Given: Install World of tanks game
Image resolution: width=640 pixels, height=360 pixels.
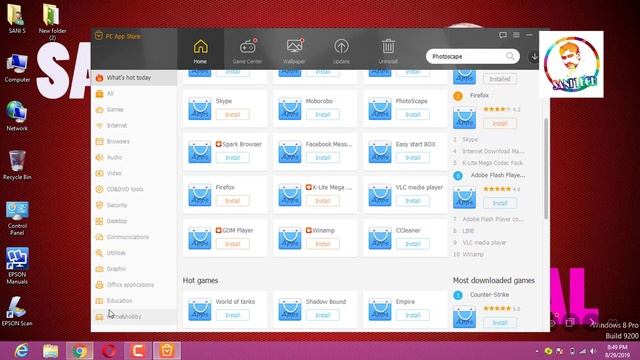Looking at the screenshot, I should pyautogui.click(x=233, y=315).
